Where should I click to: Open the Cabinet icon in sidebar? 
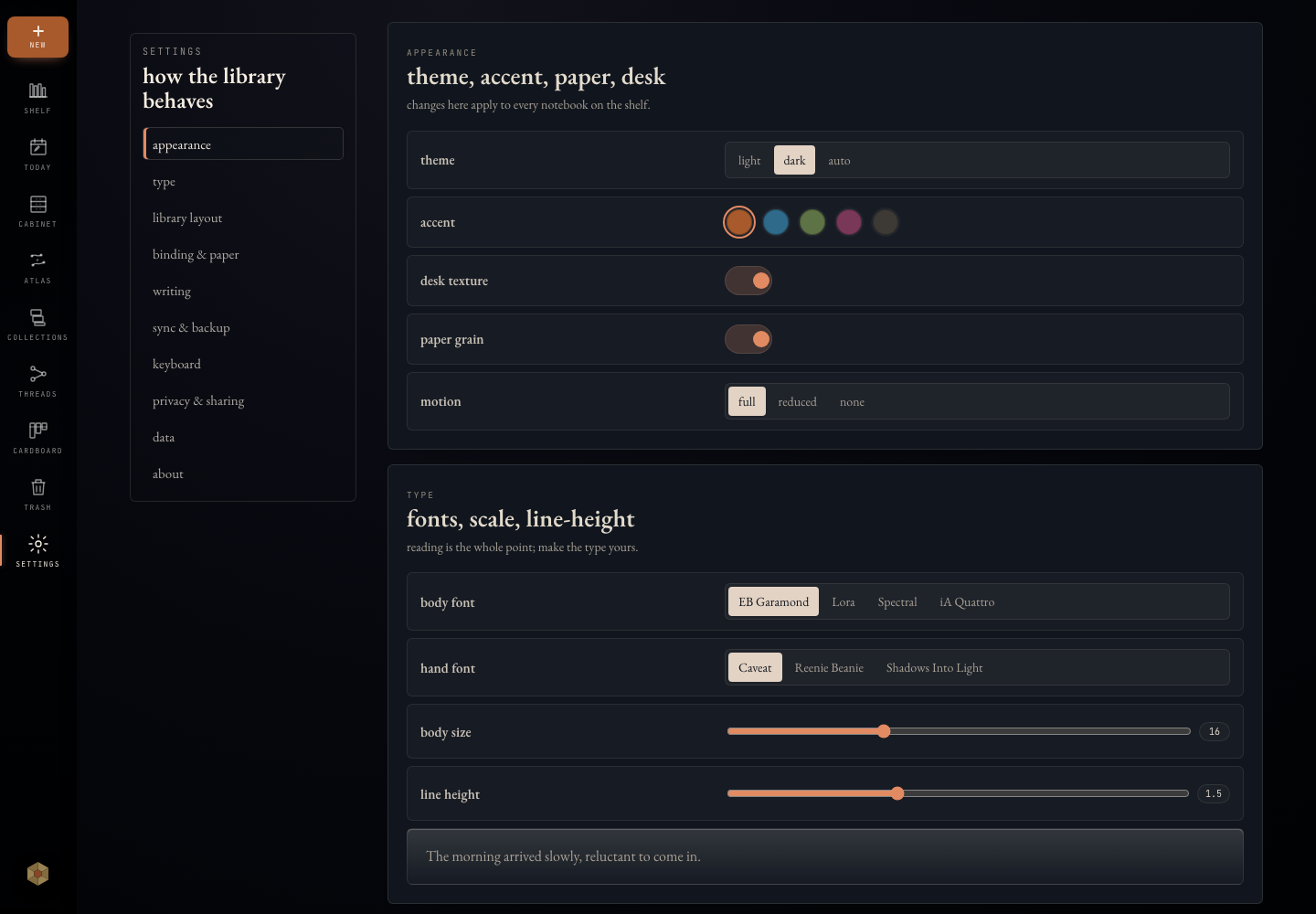point(37,204)
